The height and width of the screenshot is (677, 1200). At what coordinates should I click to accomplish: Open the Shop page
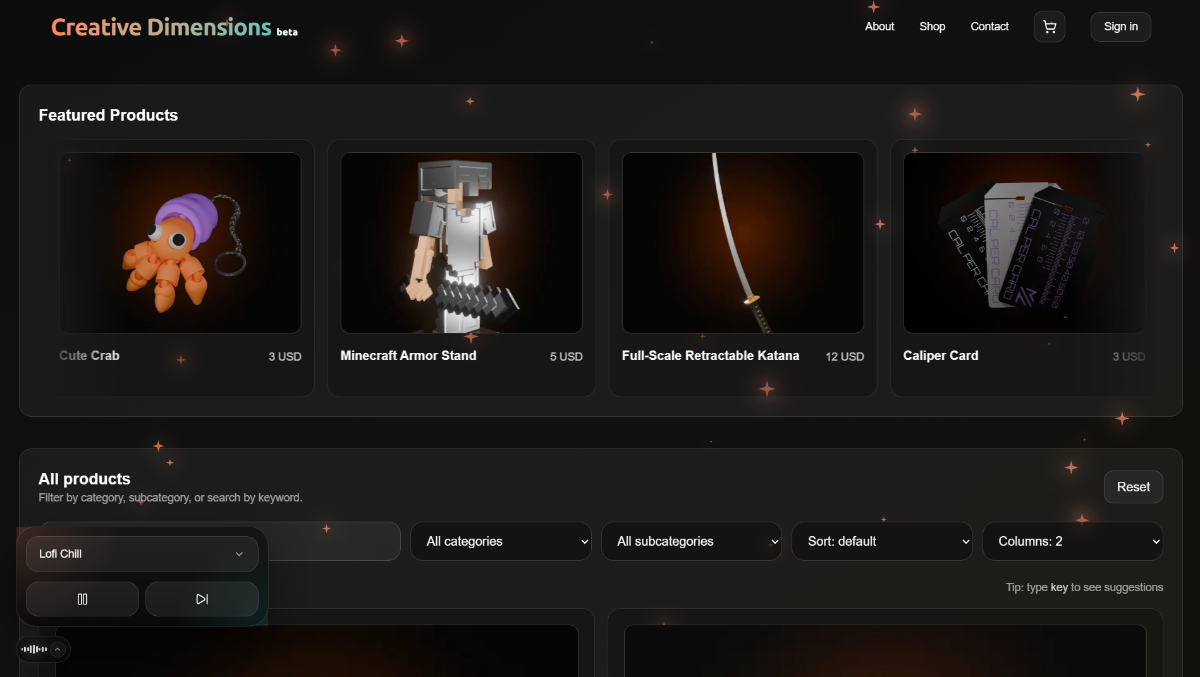(932, 27)
